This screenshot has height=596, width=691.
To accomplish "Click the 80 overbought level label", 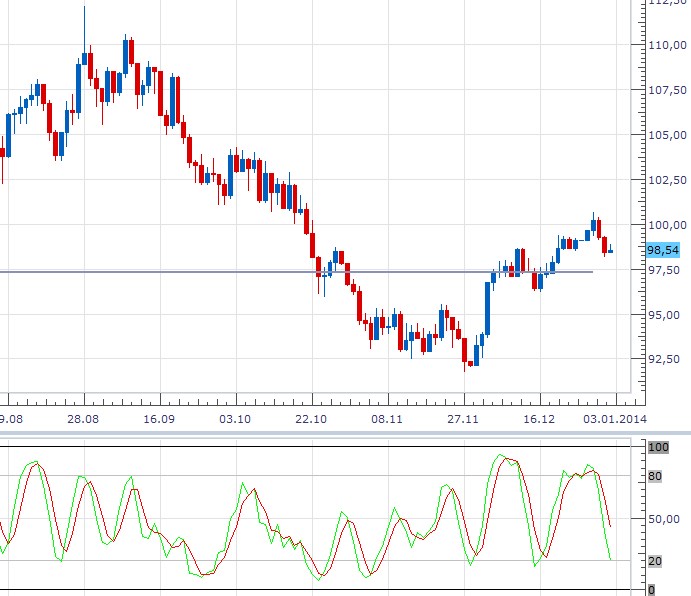I will tap(655, 476).
